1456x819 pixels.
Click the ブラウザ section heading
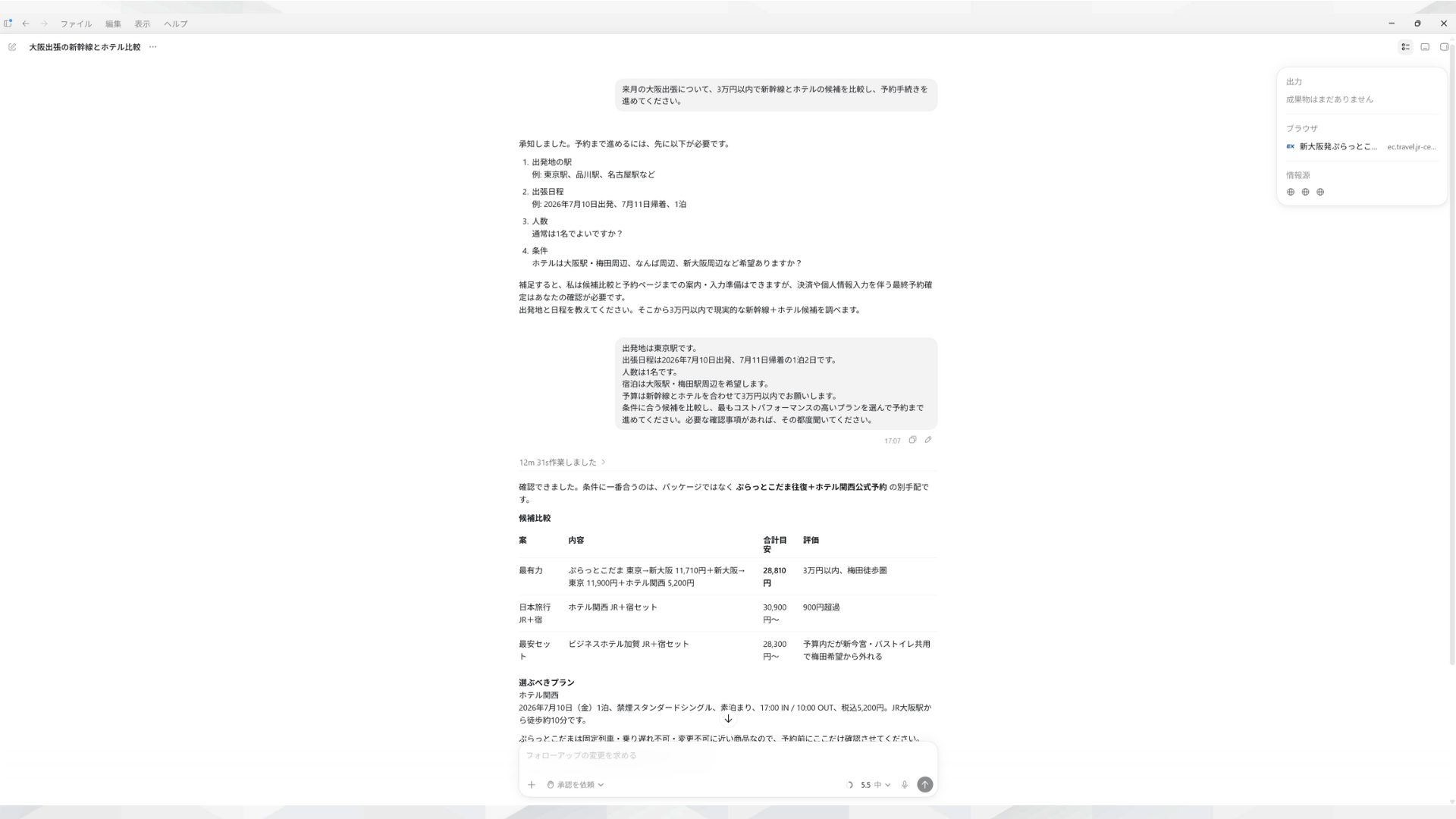pyautogui.click(x=1301, y=129)
